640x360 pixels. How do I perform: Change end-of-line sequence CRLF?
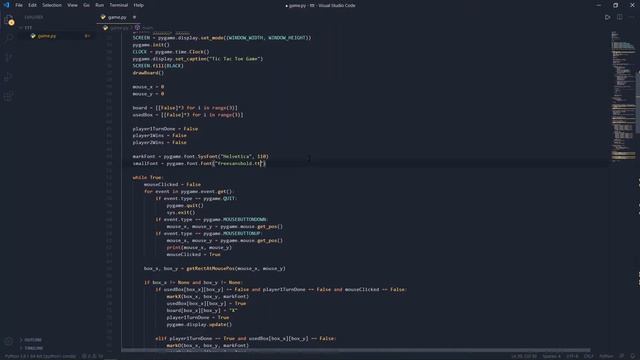pyautogui.click(x=588, y=356)
